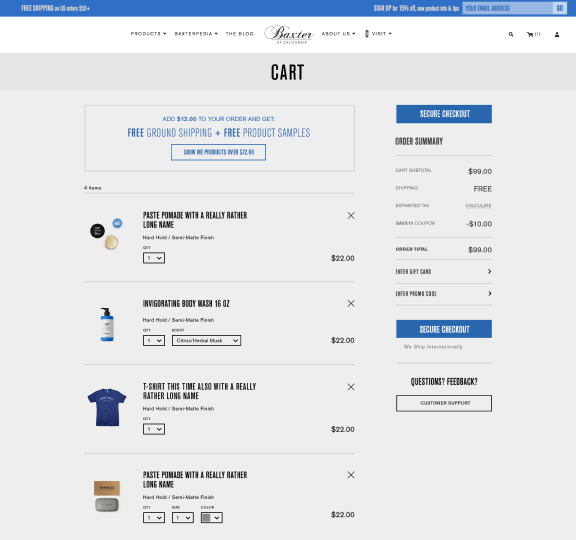The image size is (576, 540).
Task: Open color swatch dropdown for last item
Action: 212,518
